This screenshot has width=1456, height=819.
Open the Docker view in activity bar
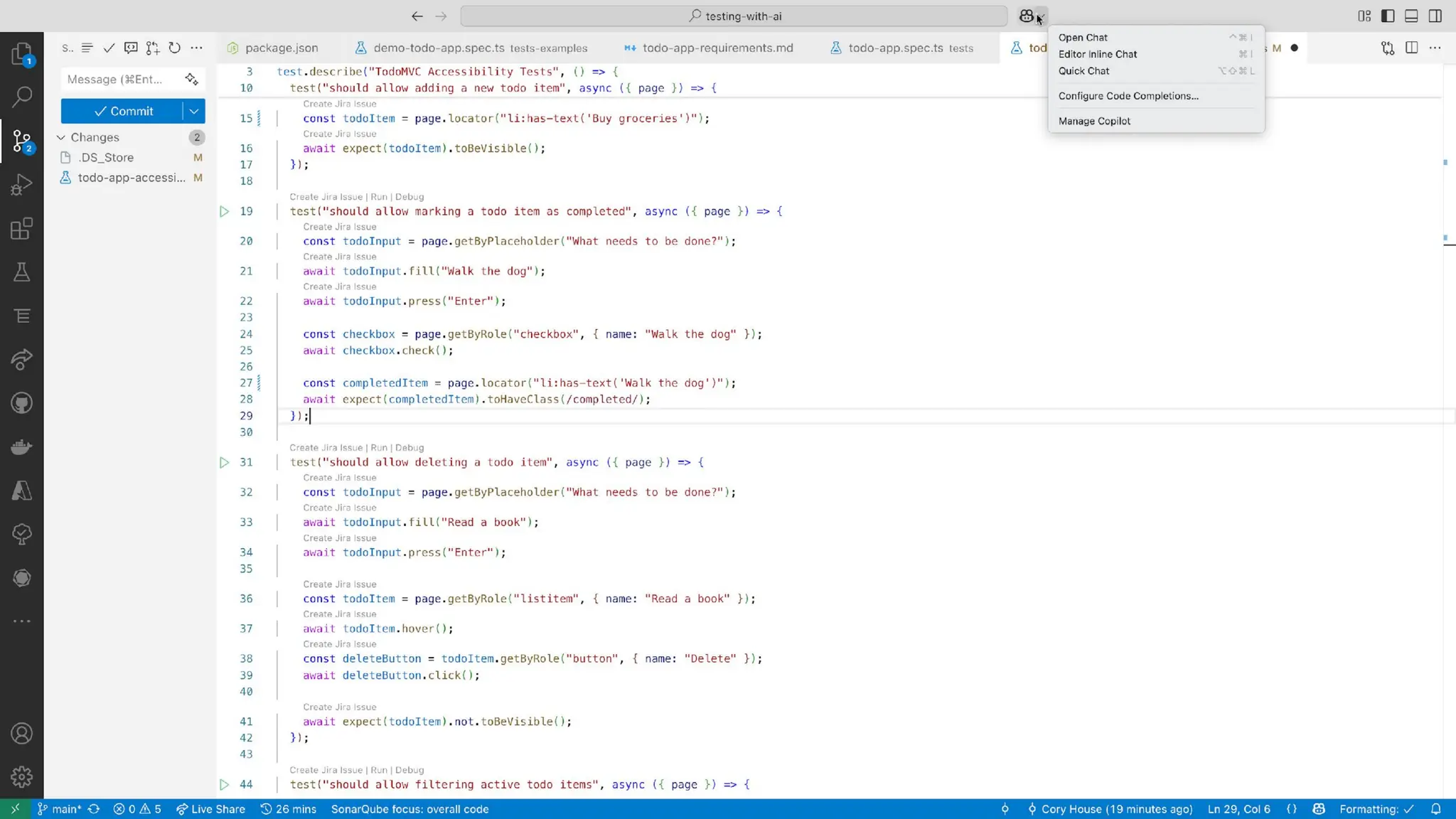(x=21, y=447)
